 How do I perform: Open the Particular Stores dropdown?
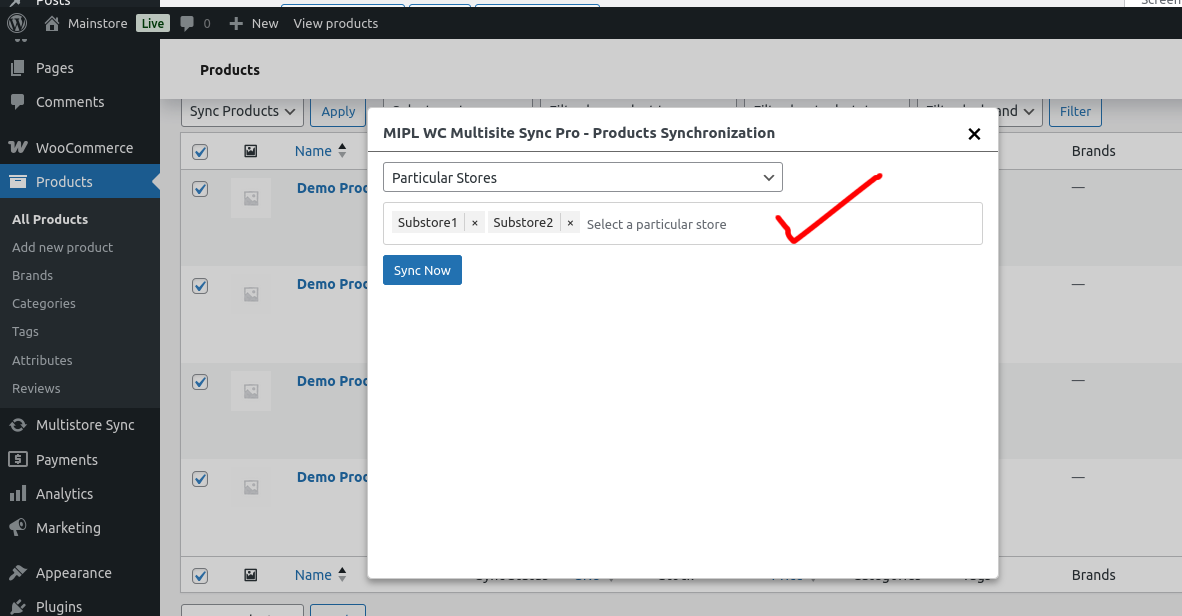click(583, 177)
